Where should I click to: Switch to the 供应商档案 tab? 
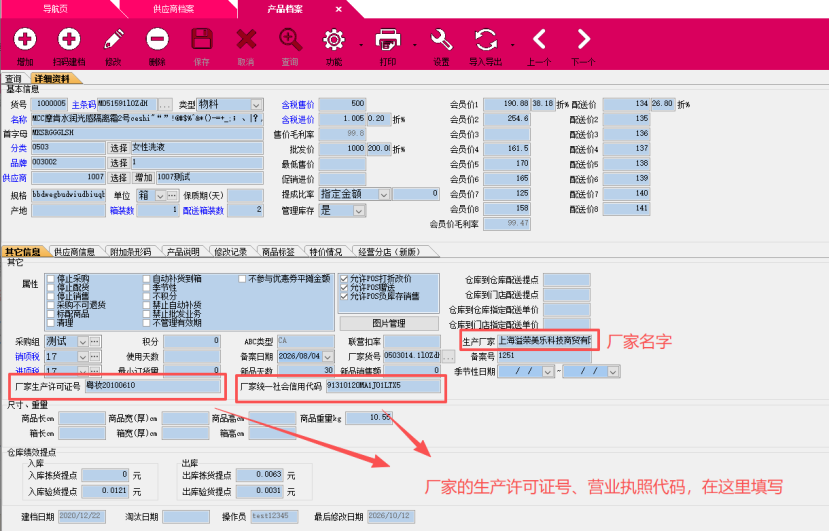coord(173,9)
